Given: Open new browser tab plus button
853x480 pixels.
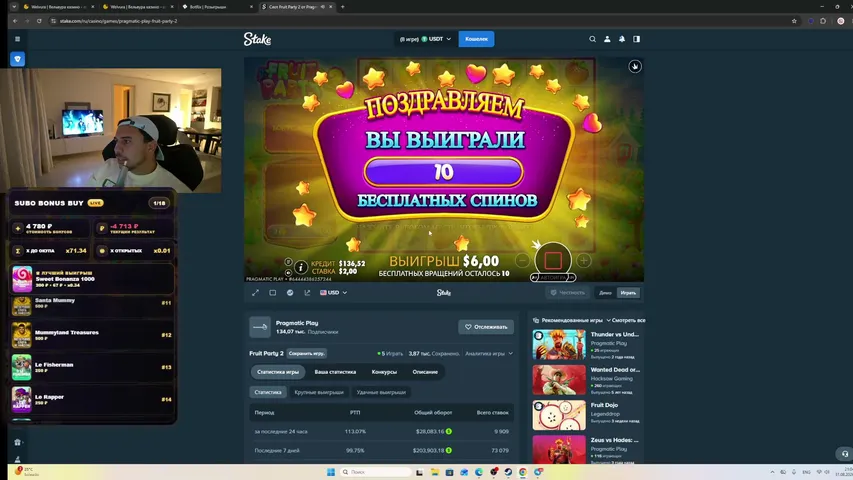Looking at the screenshot, I should [x=342, y=7].
